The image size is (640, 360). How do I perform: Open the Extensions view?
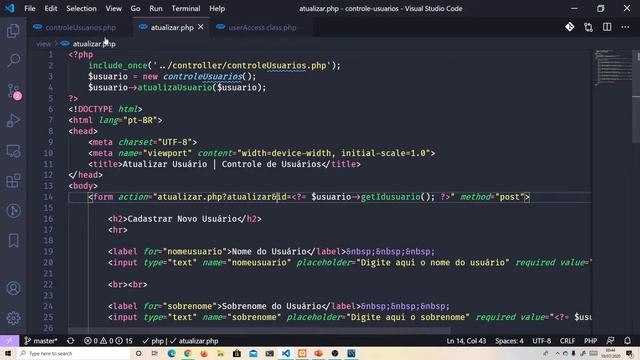coord(13,181)
